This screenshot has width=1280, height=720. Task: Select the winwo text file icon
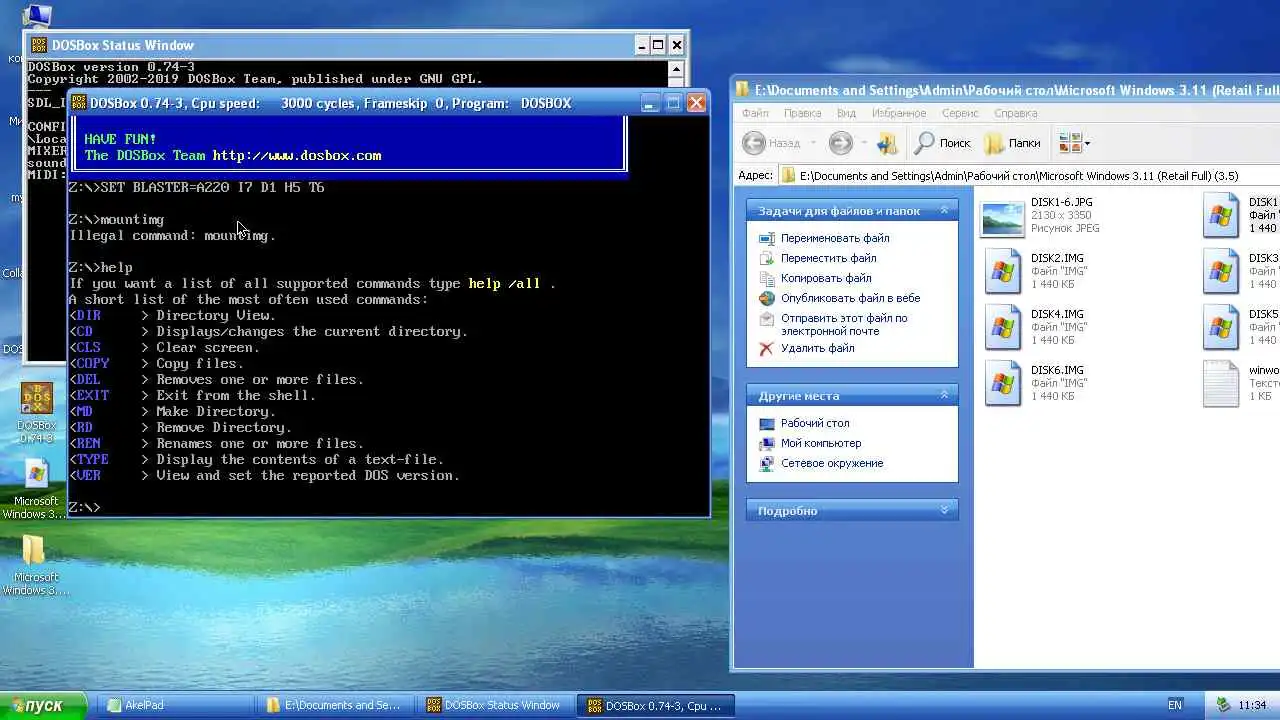[x=1220, y=385]
